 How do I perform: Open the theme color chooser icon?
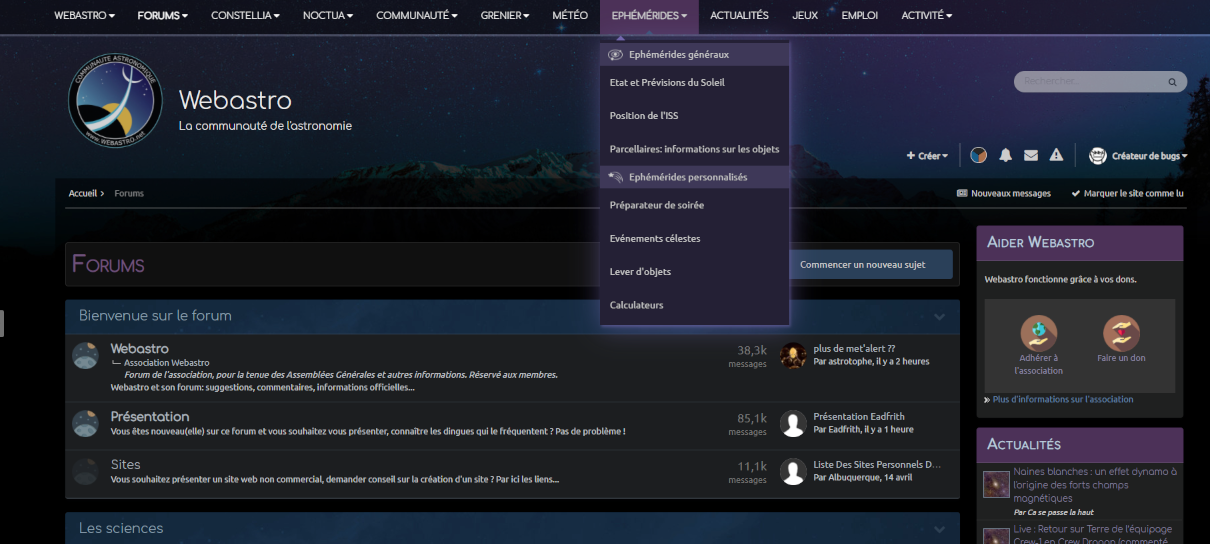click(979, 155)
